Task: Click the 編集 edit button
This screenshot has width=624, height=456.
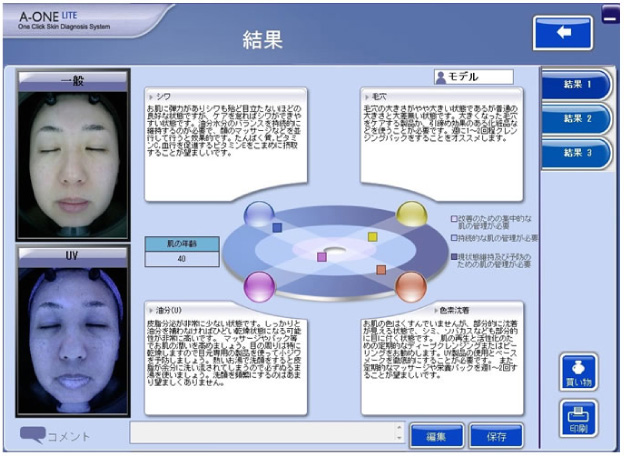Action: tap(437, 436)
